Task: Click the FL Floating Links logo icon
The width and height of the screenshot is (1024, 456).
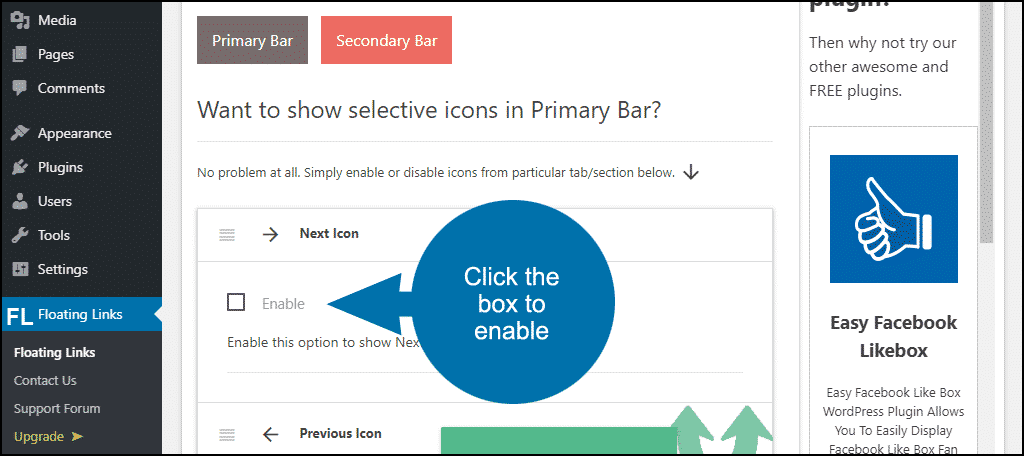Action: tap(20, 316)
